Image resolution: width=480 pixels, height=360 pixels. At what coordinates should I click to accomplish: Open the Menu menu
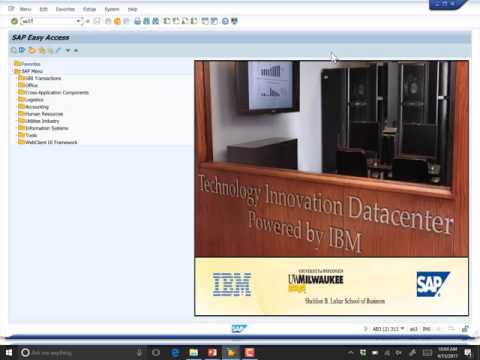tap(25, 9)
